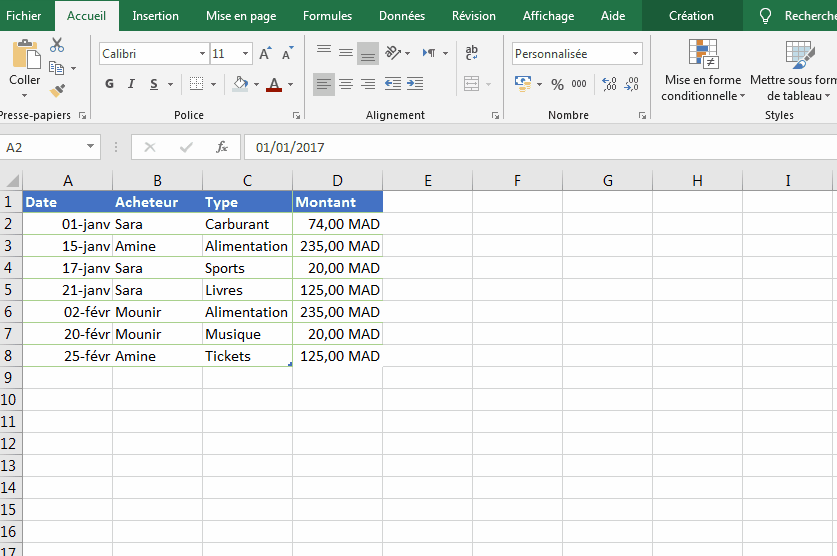Open font color dropdown arrow
Image resolution: width=837 pixels, height=556 pixels.
pyautogui.click(x=290, y=84)
